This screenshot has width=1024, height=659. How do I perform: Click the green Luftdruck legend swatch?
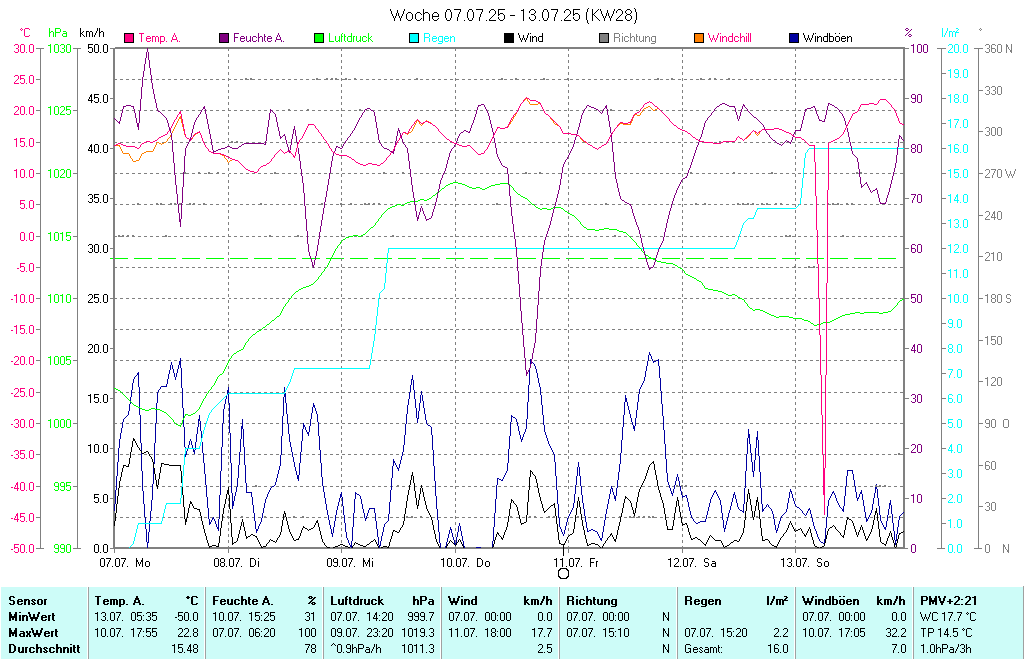[x=319, y=38]
